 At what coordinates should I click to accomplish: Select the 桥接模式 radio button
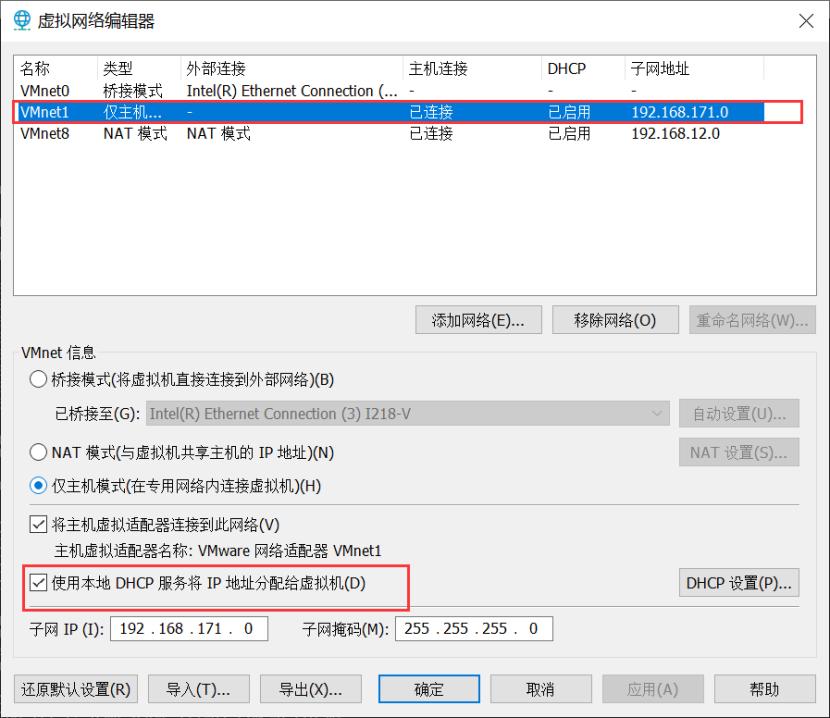coord(38,379)
